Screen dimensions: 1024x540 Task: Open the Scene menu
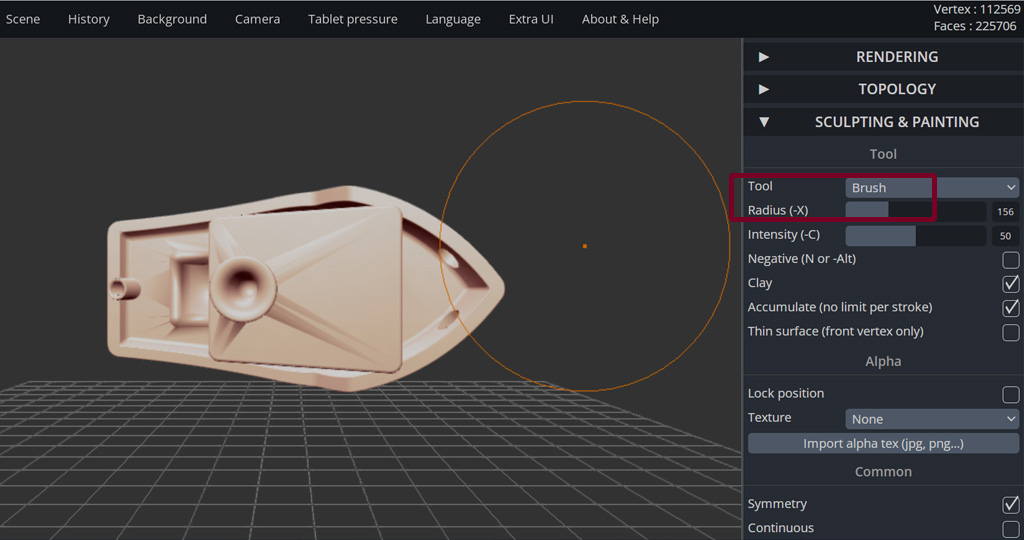(x=23, y=19)
